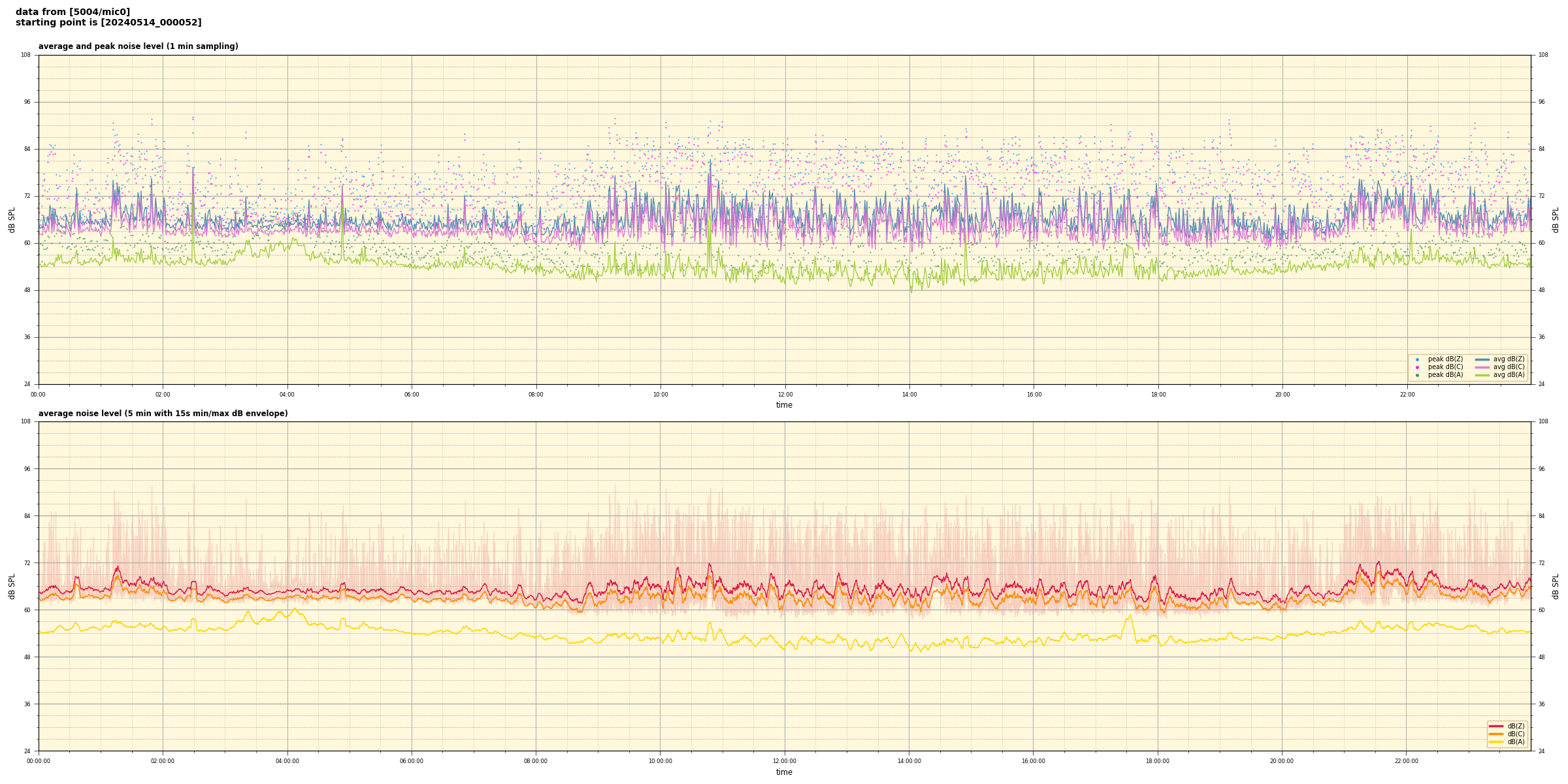Click the 12:00 tick label on top chart
Viewport: 1568px width, 784px height.
click(x=785, y=395)
